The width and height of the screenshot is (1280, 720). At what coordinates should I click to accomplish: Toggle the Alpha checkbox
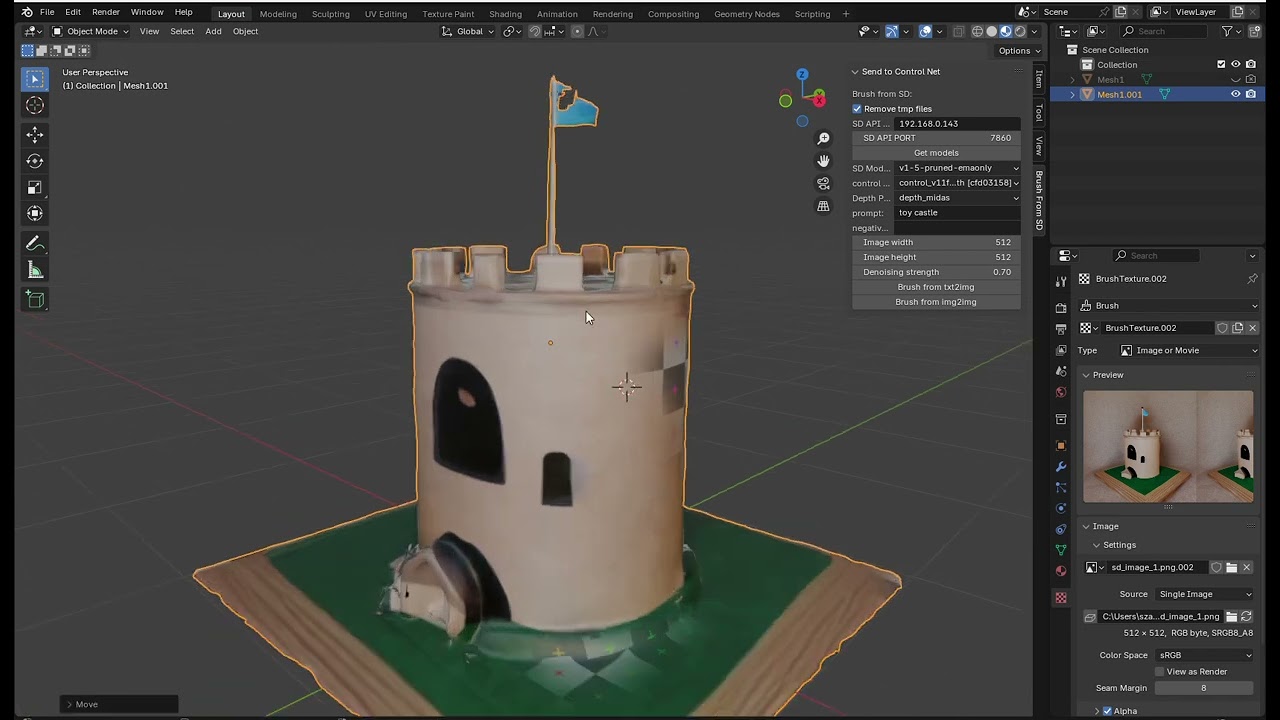[1107, 711]
